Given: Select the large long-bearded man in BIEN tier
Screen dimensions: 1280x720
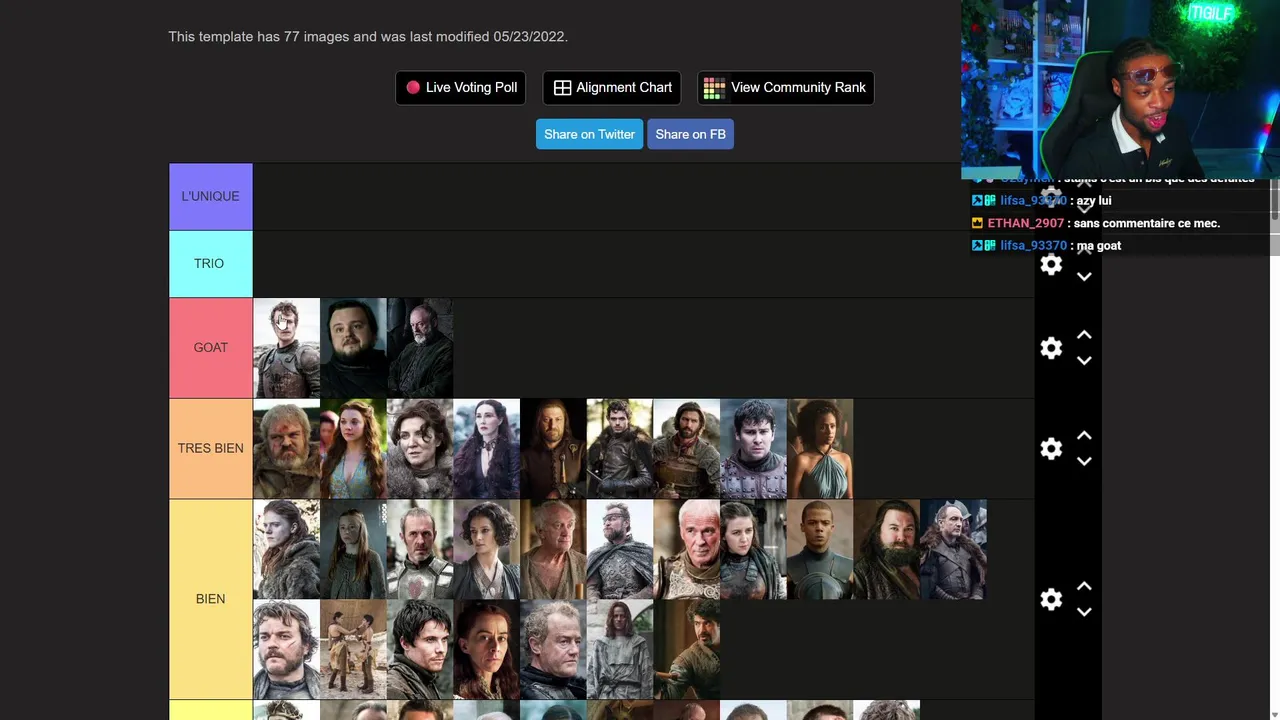Looking at the screenshot, I should 886,549.
